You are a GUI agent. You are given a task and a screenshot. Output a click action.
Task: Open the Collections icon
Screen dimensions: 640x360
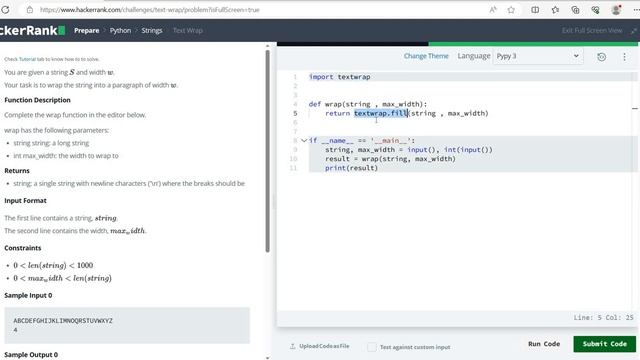click(x=575, y=10)
